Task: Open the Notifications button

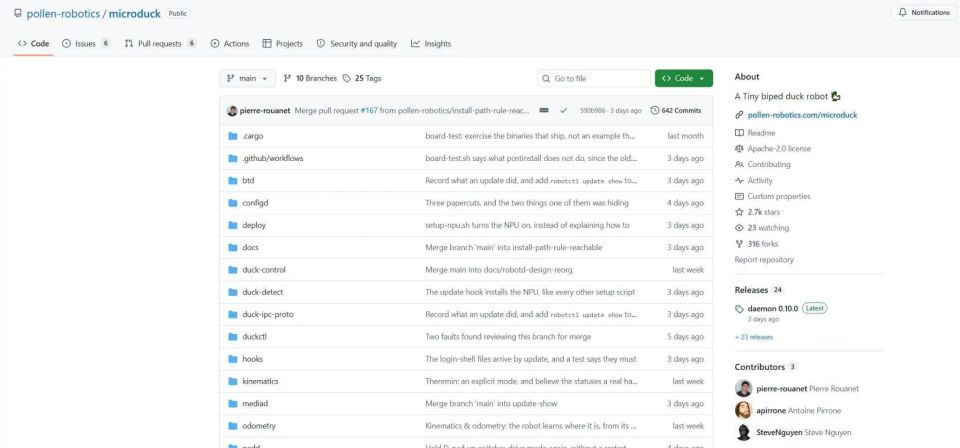Action: pyautogui.click(x=924, y=12)
